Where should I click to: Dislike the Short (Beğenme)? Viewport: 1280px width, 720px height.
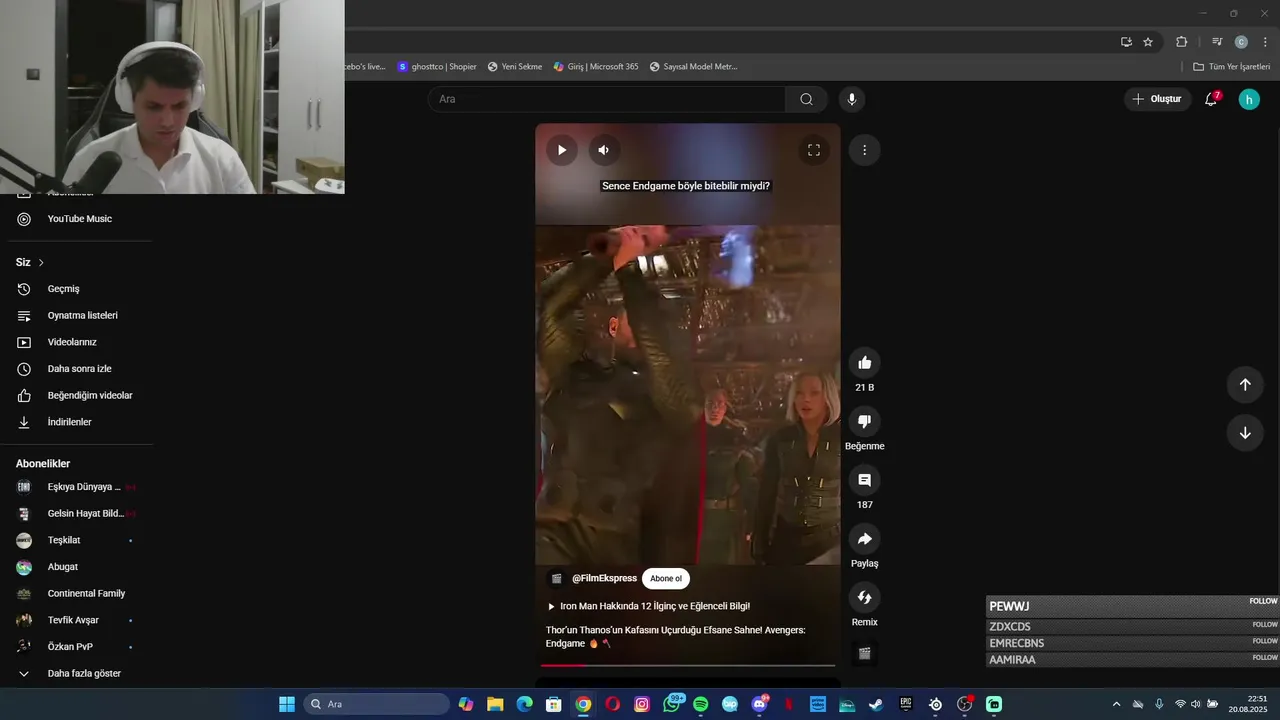[x=865, y=421]
